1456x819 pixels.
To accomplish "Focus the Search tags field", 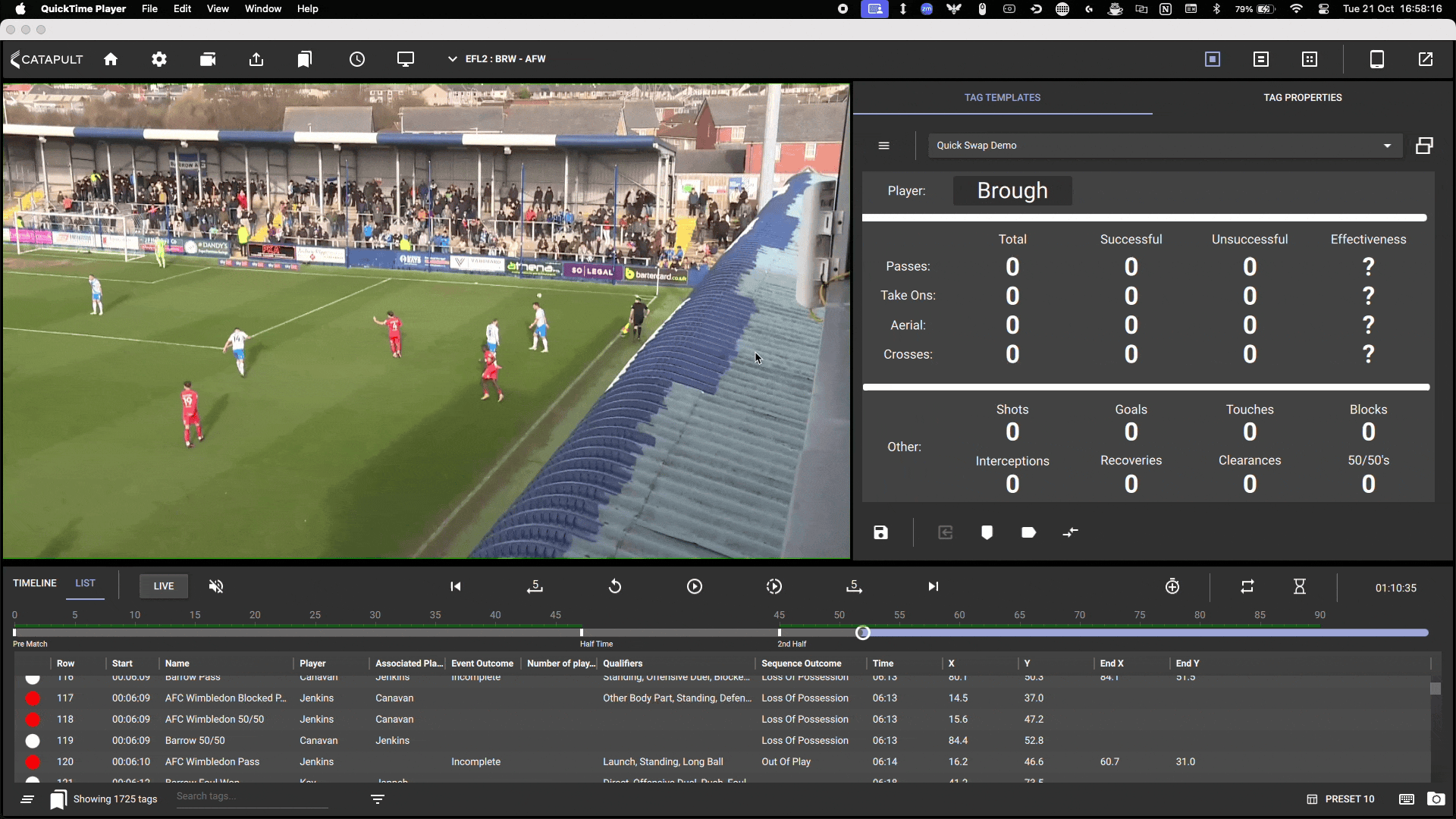I will [253, 797].
